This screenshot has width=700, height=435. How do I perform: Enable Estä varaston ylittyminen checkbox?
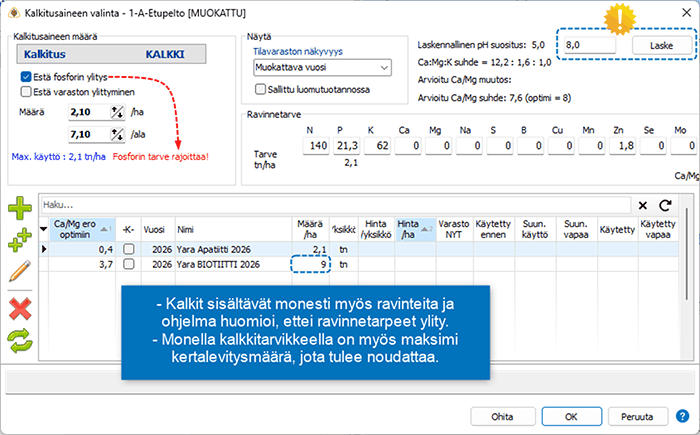coord(26,92)
